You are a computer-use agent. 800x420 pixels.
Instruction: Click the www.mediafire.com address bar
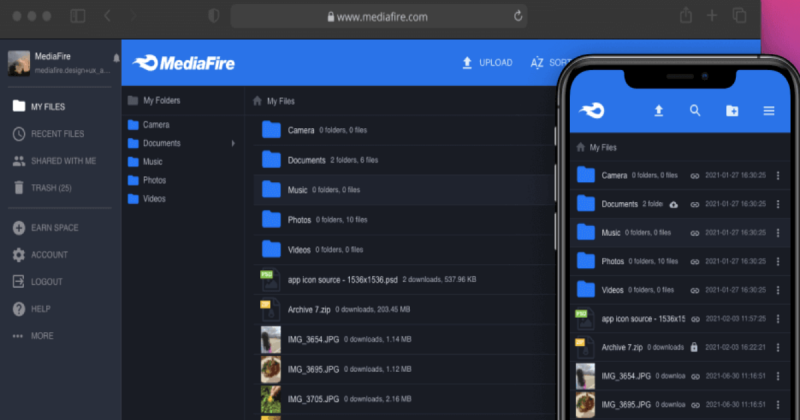point(379,17)
